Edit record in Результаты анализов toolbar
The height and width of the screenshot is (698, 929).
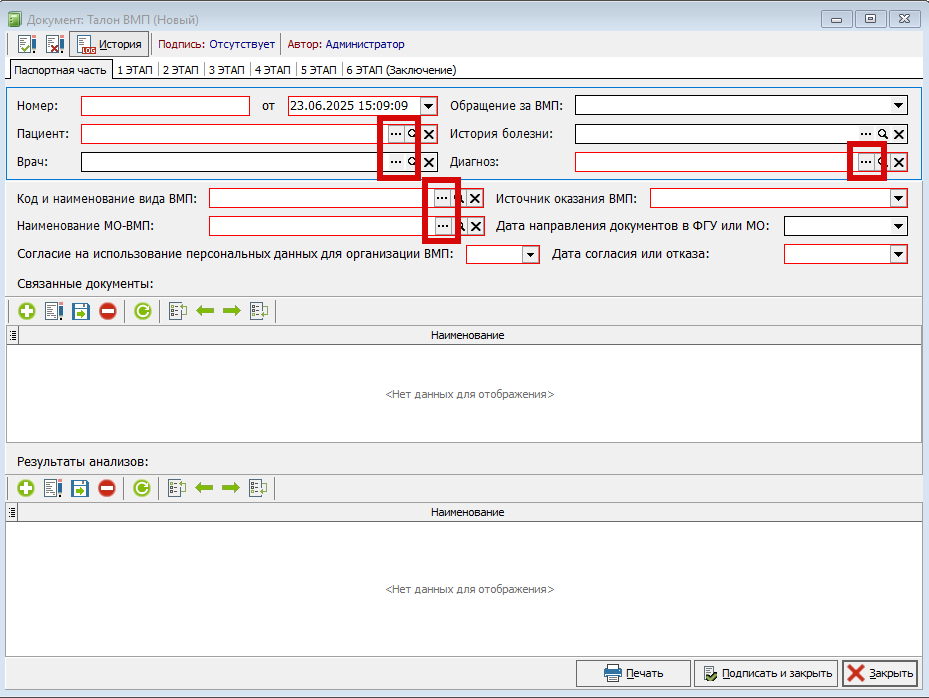coord(53,488)
